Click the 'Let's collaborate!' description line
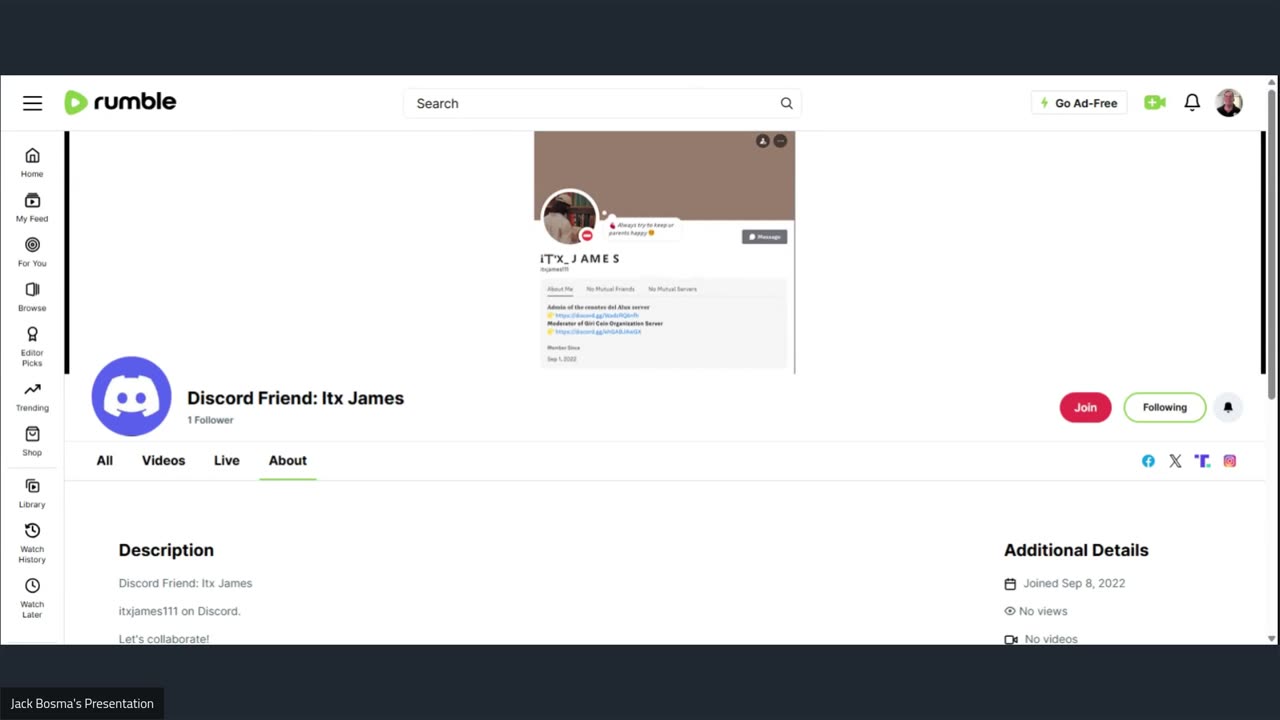 [x=164, y=638]
